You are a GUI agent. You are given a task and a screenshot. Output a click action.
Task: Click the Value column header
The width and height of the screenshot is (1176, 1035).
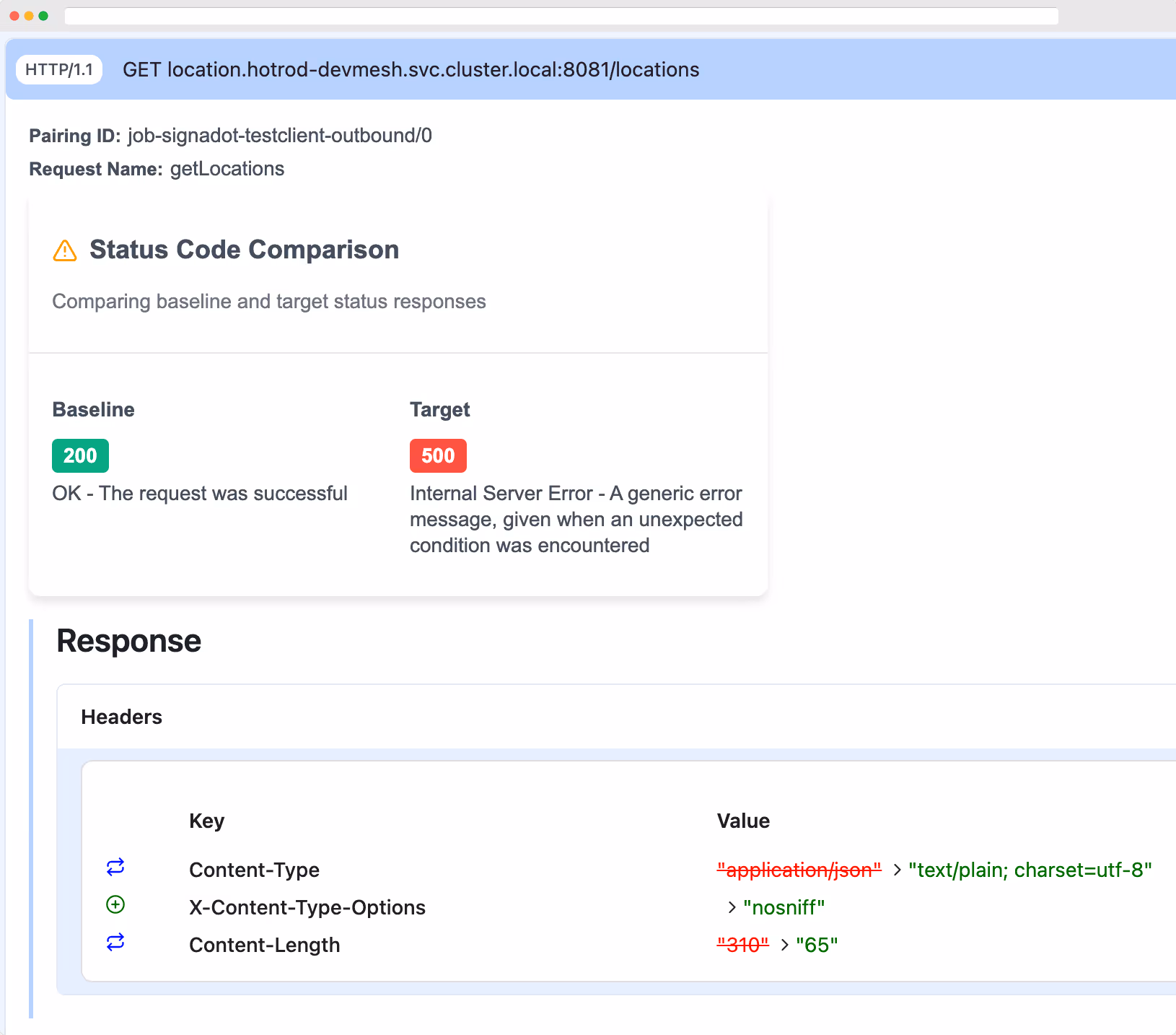(743, 821)
